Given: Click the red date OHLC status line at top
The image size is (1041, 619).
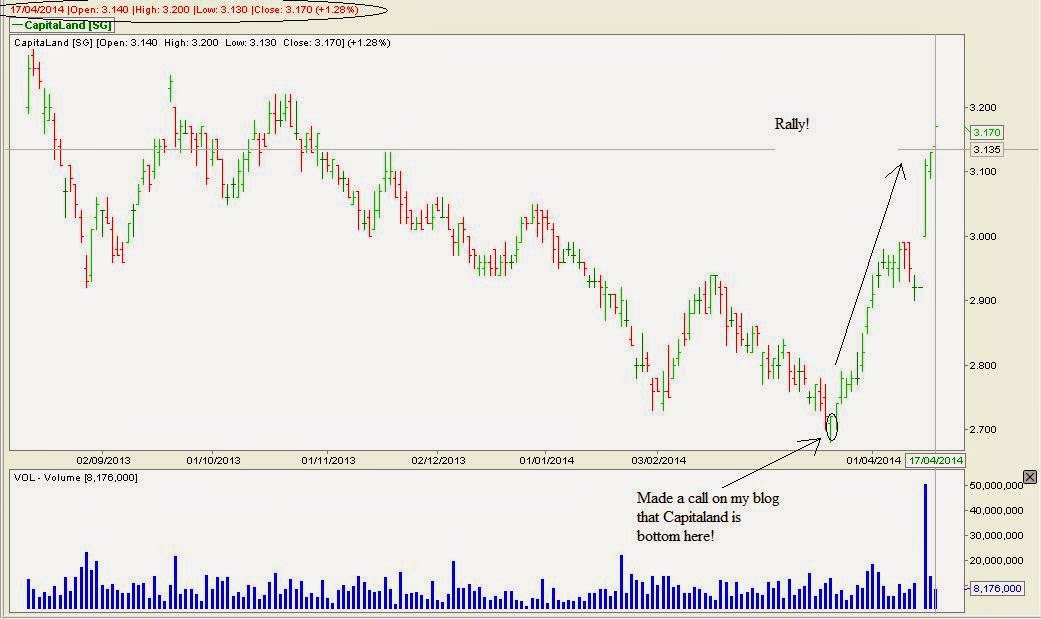Looking at the screenshot, I should coord(184,10).
